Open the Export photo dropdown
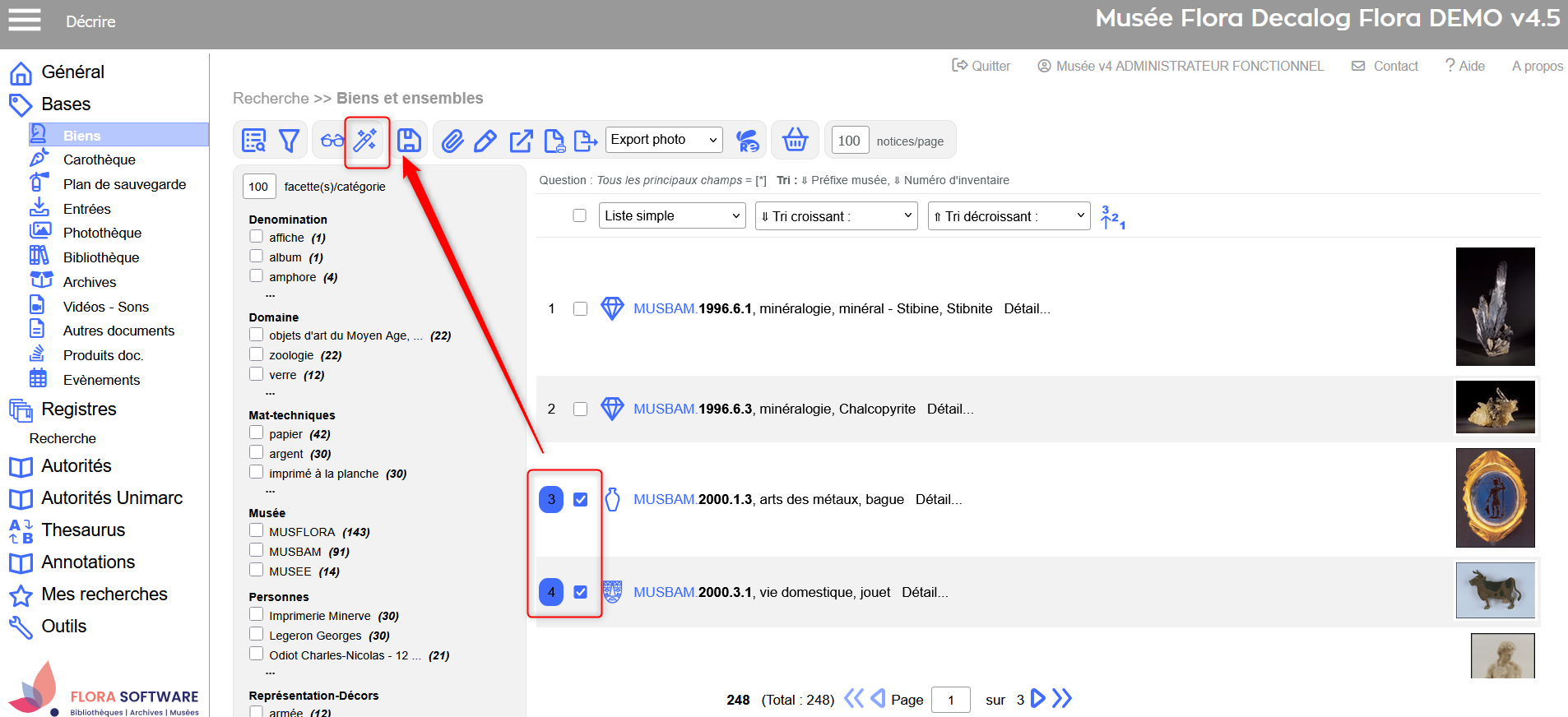The image size is (1568, 717). [x=664, y=140]
